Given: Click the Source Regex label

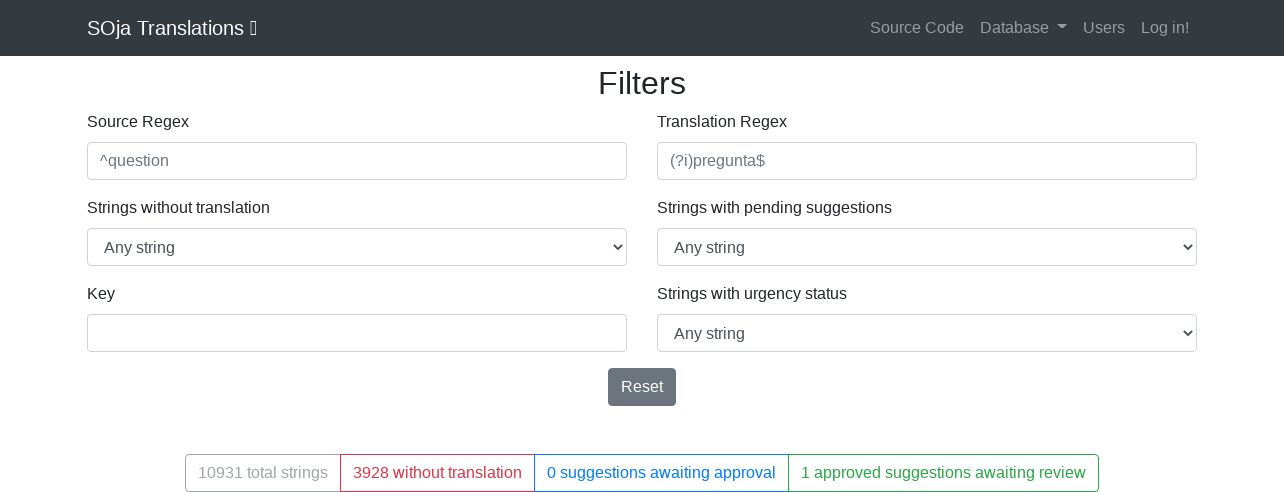Looking at the screenshot, I should [138, 122].
